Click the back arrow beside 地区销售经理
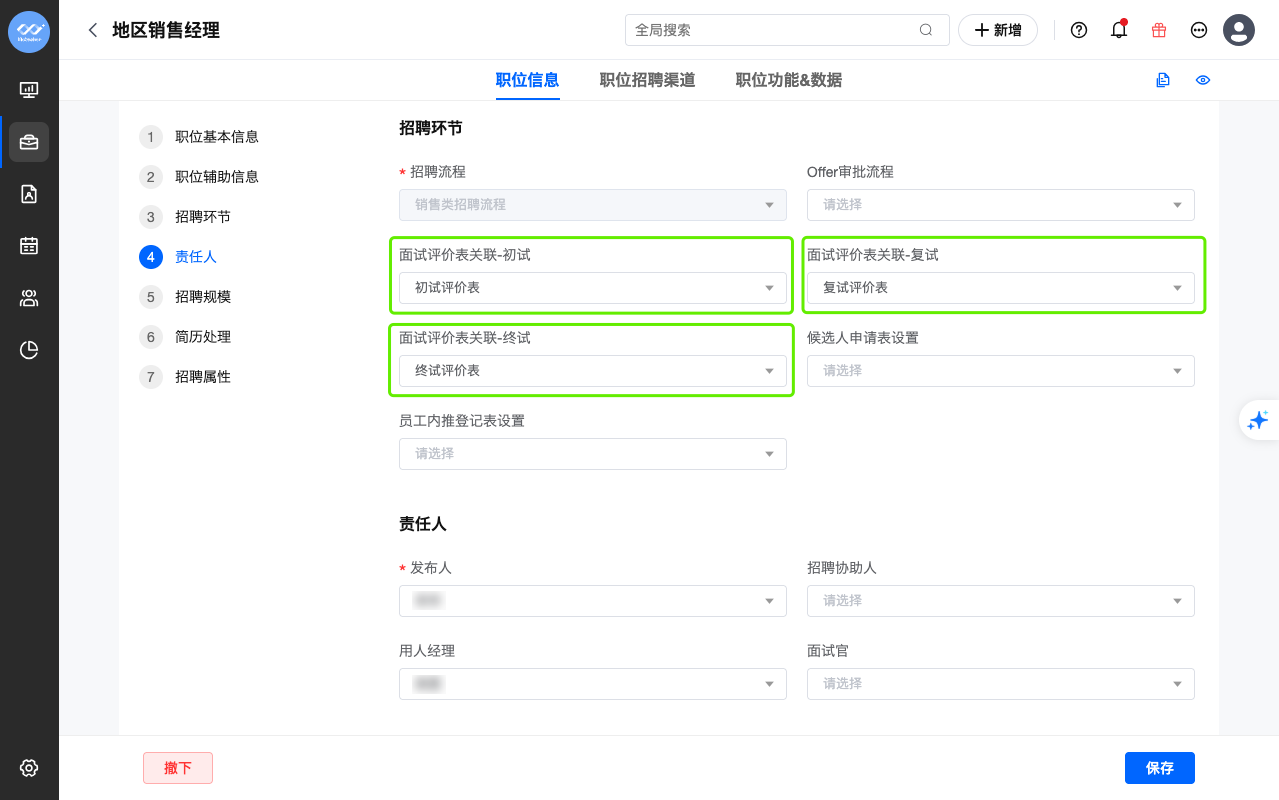 pyautogui.click(x=93, y=30)
